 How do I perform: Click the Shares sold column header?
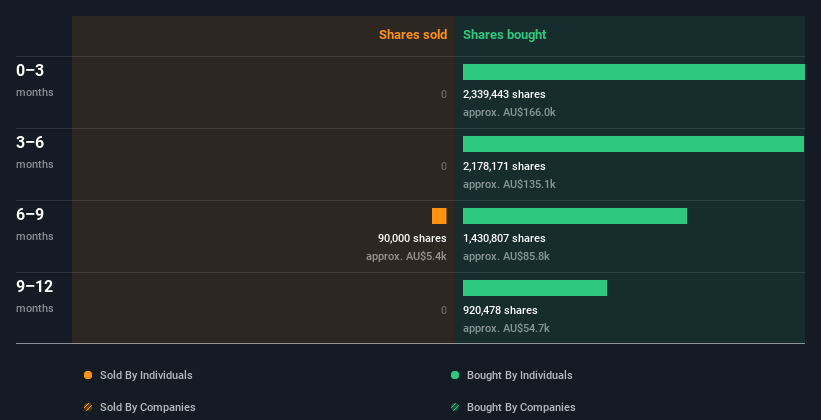pyautogui.click(x=413, y=35)
